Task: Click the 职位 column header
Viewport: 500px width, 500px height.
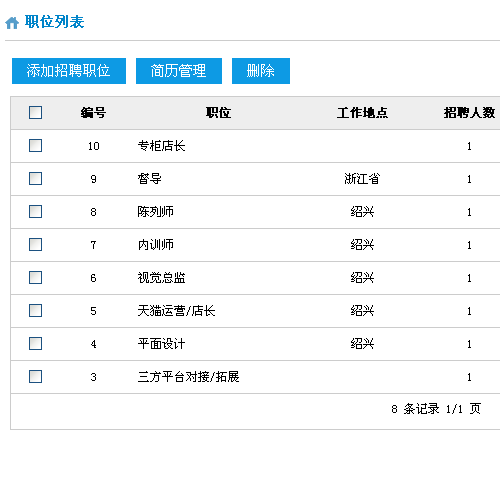Action: coord(218,113)
